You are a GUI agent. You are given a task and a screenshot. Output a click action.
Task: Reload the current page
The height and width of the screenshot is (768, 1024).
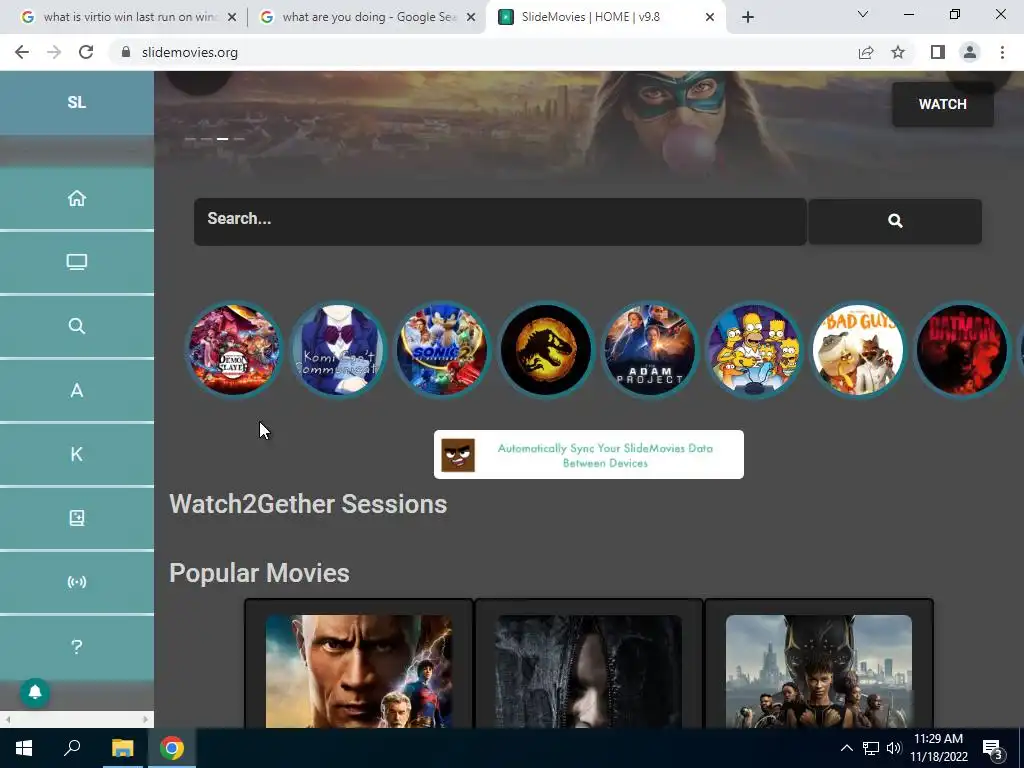point(86,52)
